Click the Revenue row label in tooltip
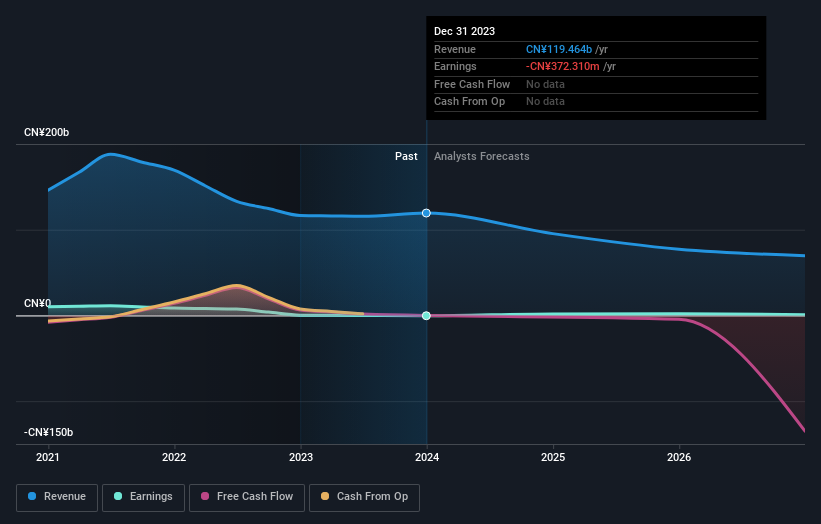Image resolution: width=821 pixels, height=524 pixels. 455,49
